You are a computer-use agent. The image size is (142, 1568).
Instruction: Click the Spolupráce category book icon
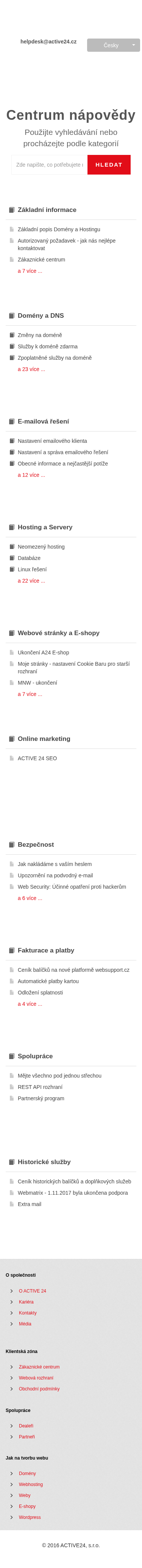[12, 1056]
